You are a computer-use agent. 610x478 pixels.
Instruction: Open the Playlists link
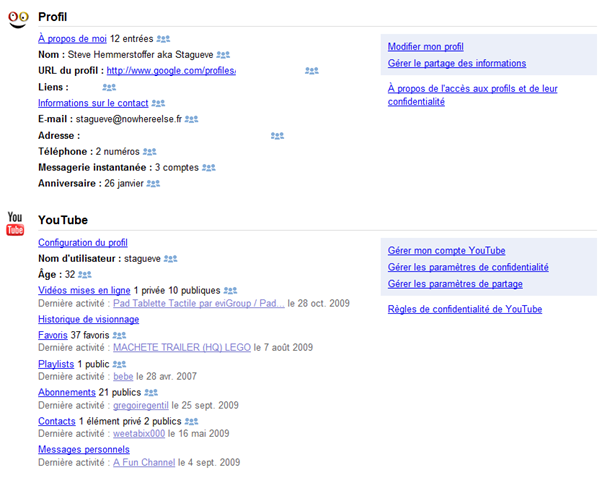pyautogui.click(x=56, y=364)
